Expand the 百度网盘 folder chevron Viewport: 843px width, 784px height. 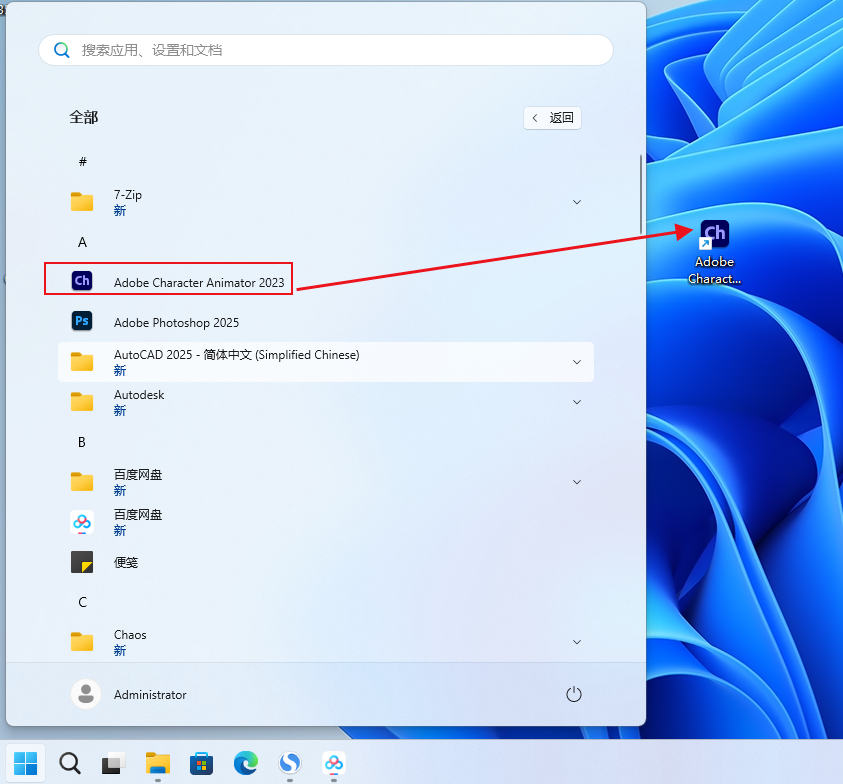coord(577,482)
